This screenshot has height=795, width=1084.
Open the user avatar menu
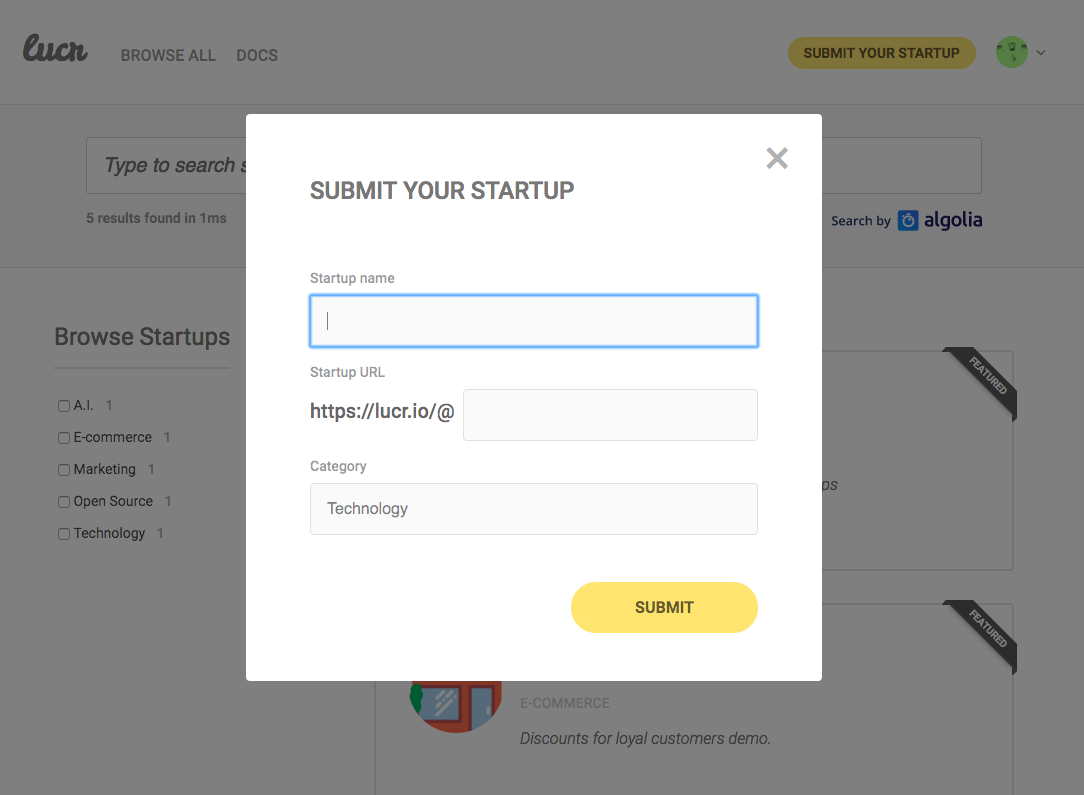point(1011,53)
